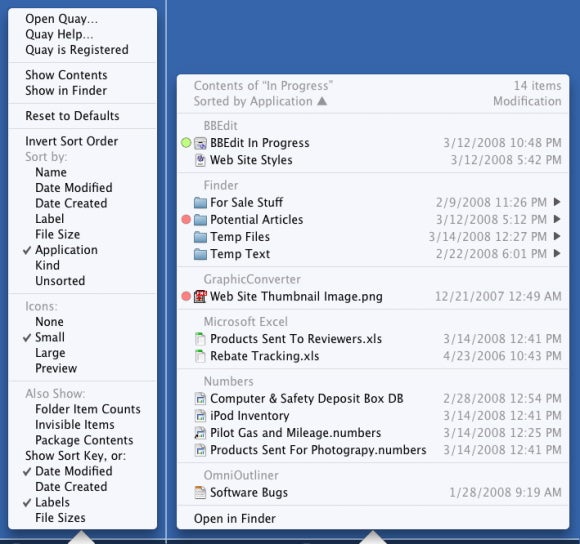Choose Invert Sort Order from the menu
This screenshot has width=580, height=544.
click(72, 141)
